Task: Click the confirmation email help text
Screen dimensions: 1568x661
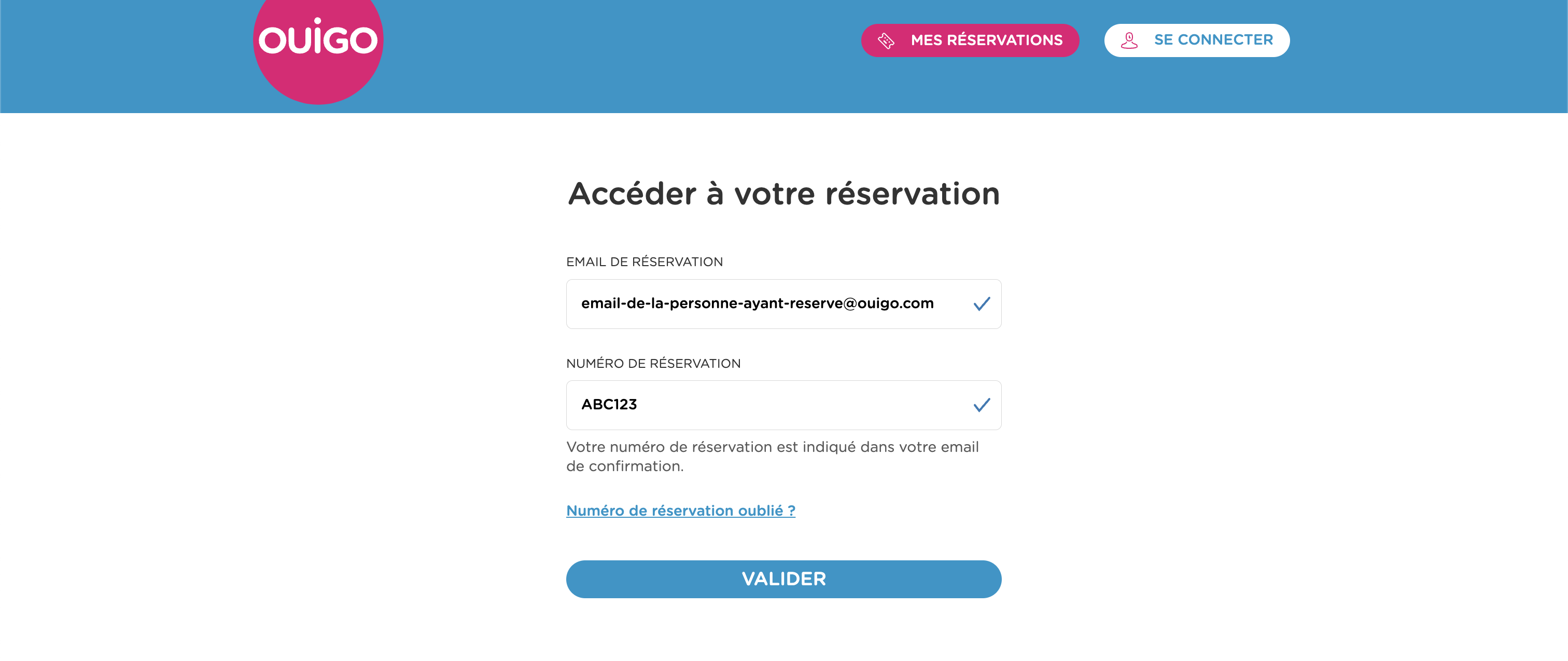Action: coord(773,456)
